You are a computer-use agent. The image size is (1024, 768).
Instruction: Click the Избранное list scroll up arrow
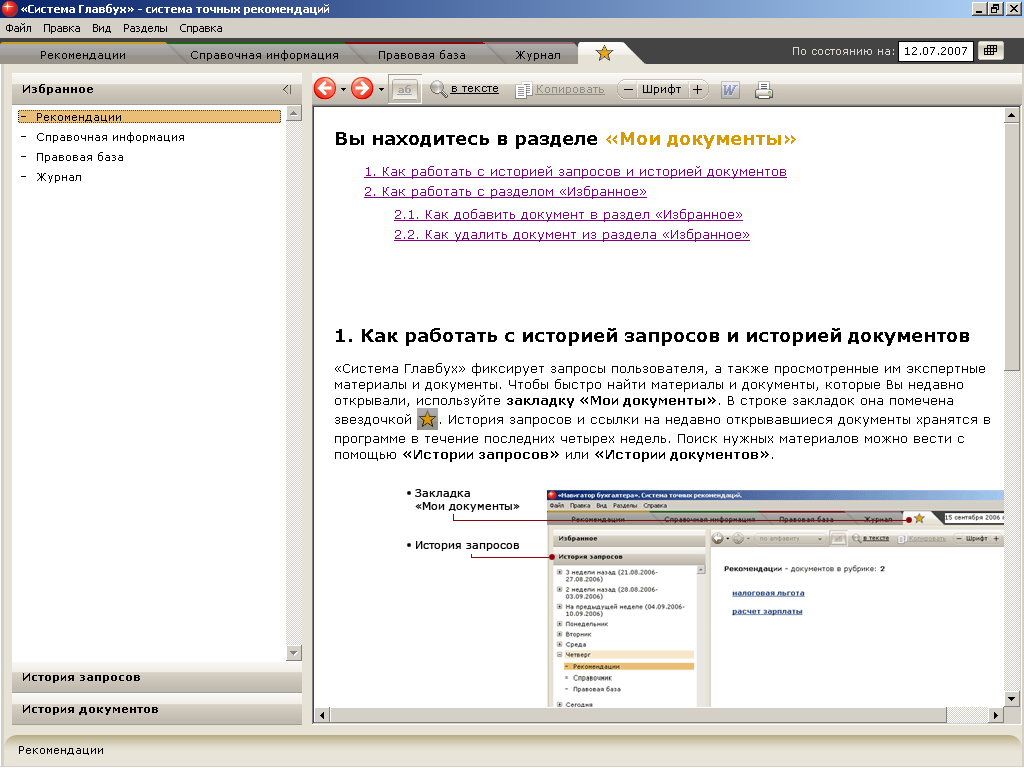(294, 113)
